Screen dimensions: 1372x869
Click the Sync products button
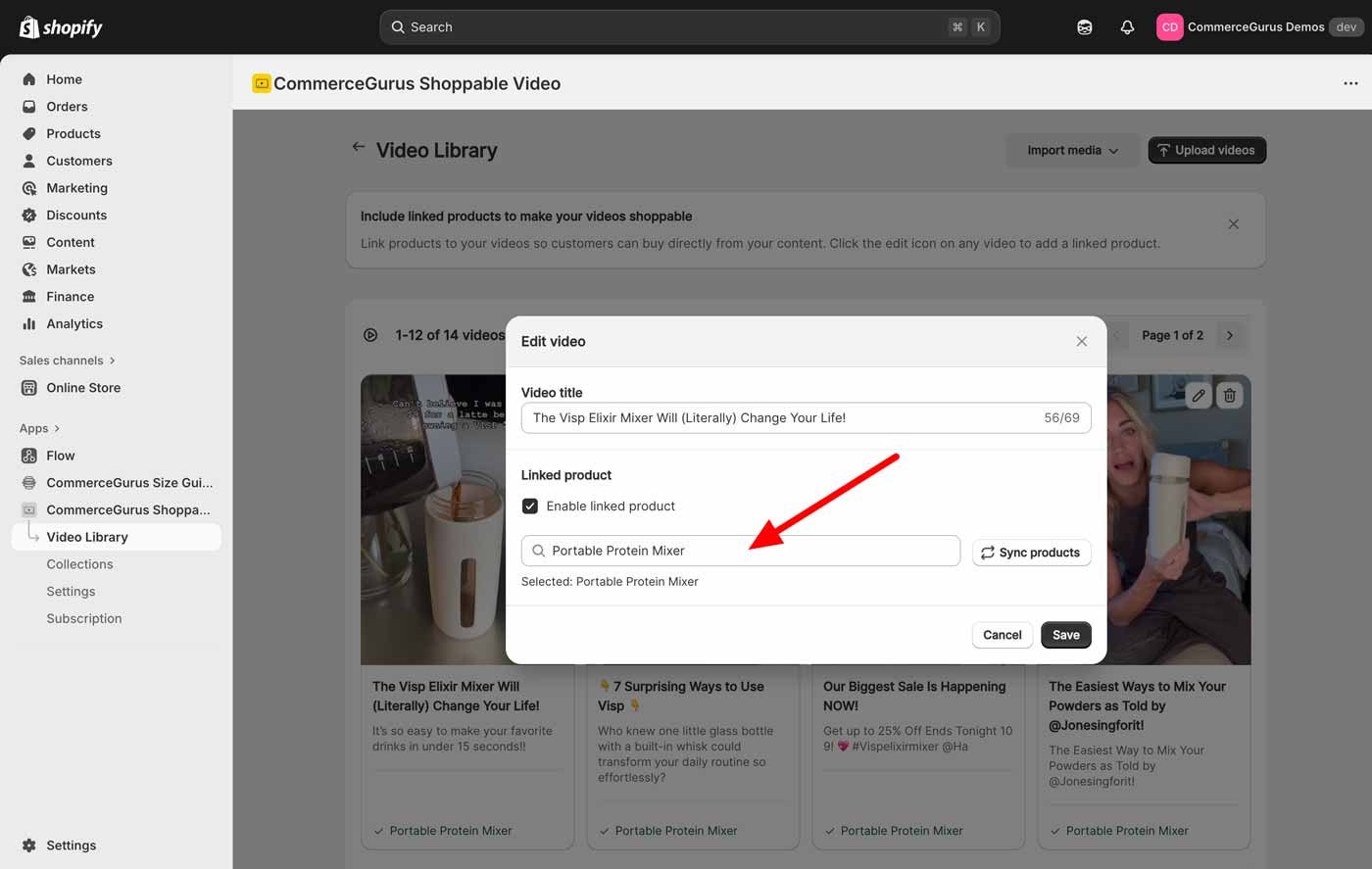point(1031,553)
